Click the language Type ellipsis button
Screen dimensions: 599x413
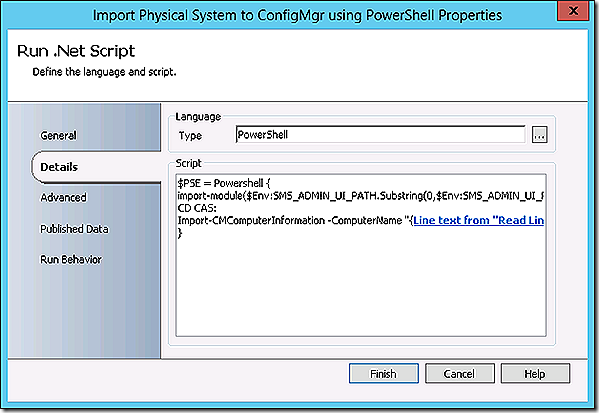[x=539, y=135]
